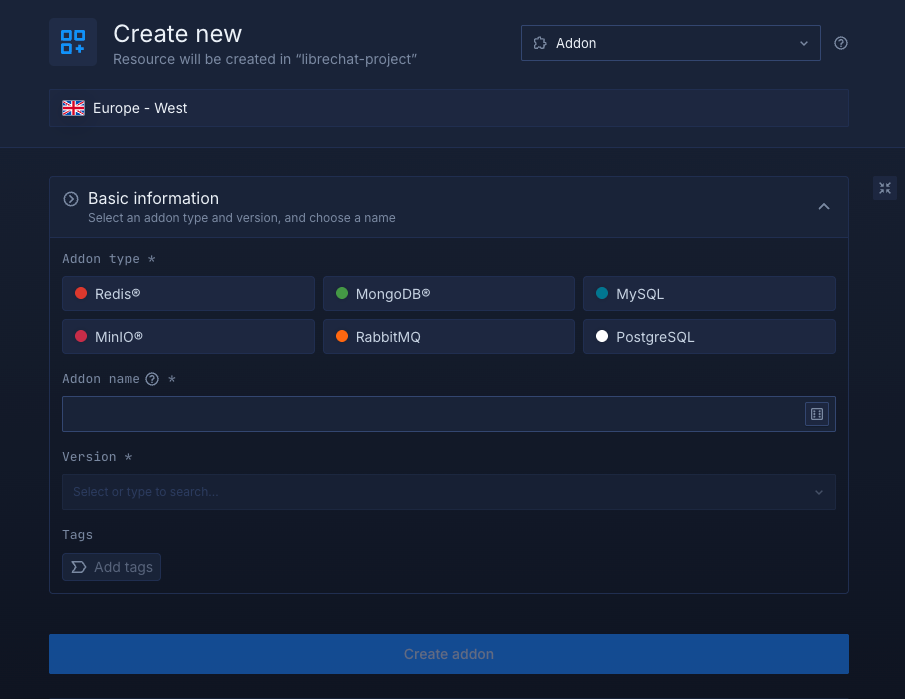The image size is (905, 699).
Task: Click the Basic information circled arrow icon
Action: [71, 199]
